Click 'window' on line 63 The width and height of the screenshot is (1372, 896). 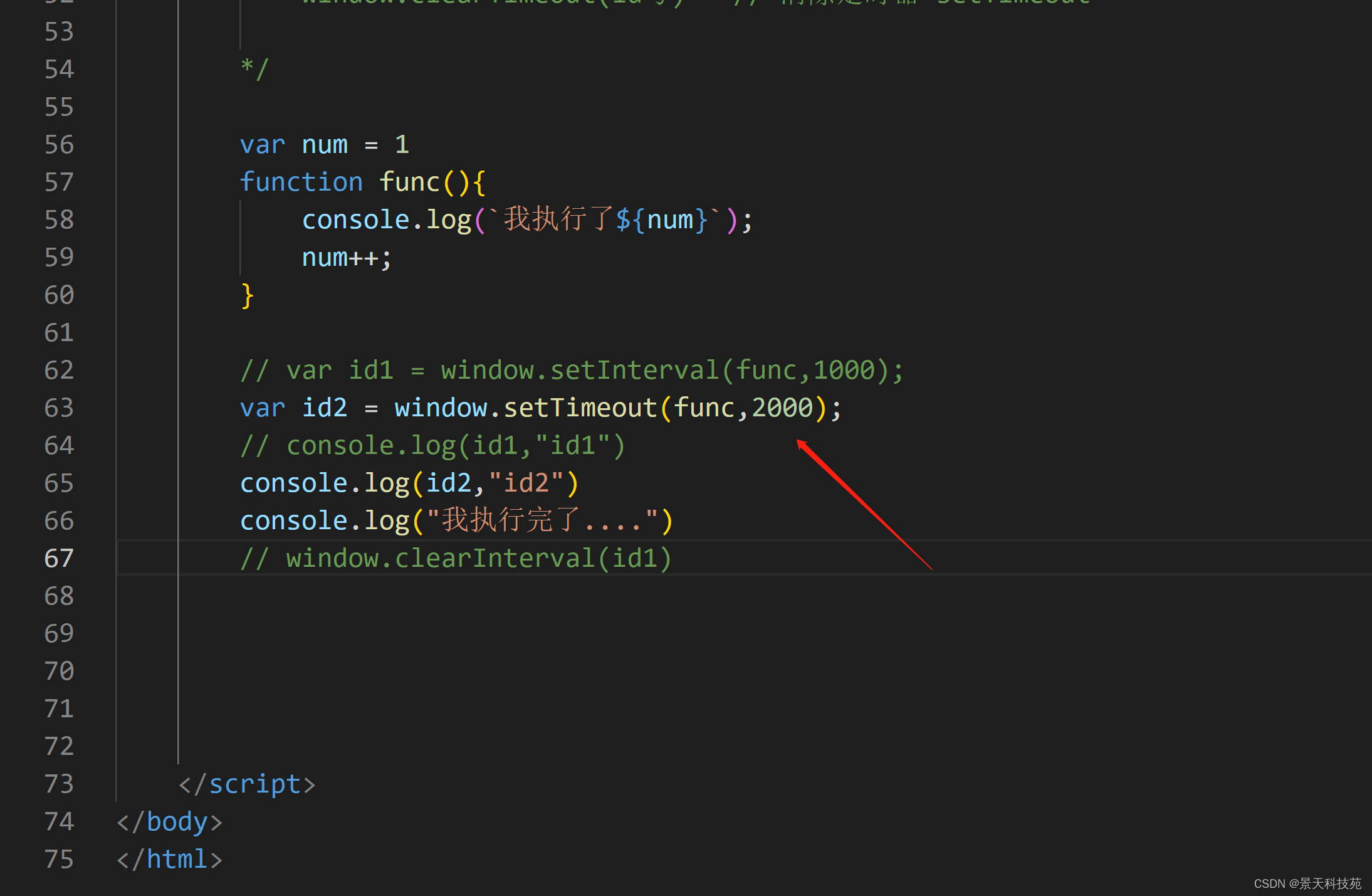click(441, 408)
